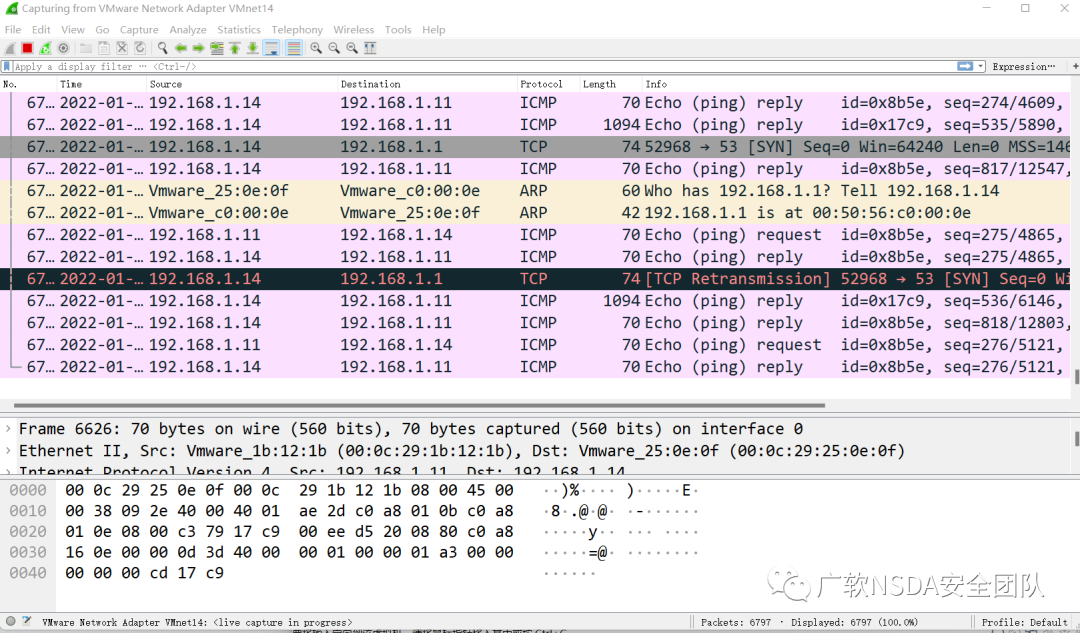The height and width of the screenshot is (633, 1080).
Task: Open the Help menu
Action: pyautogui.click(x=434, y=30)
